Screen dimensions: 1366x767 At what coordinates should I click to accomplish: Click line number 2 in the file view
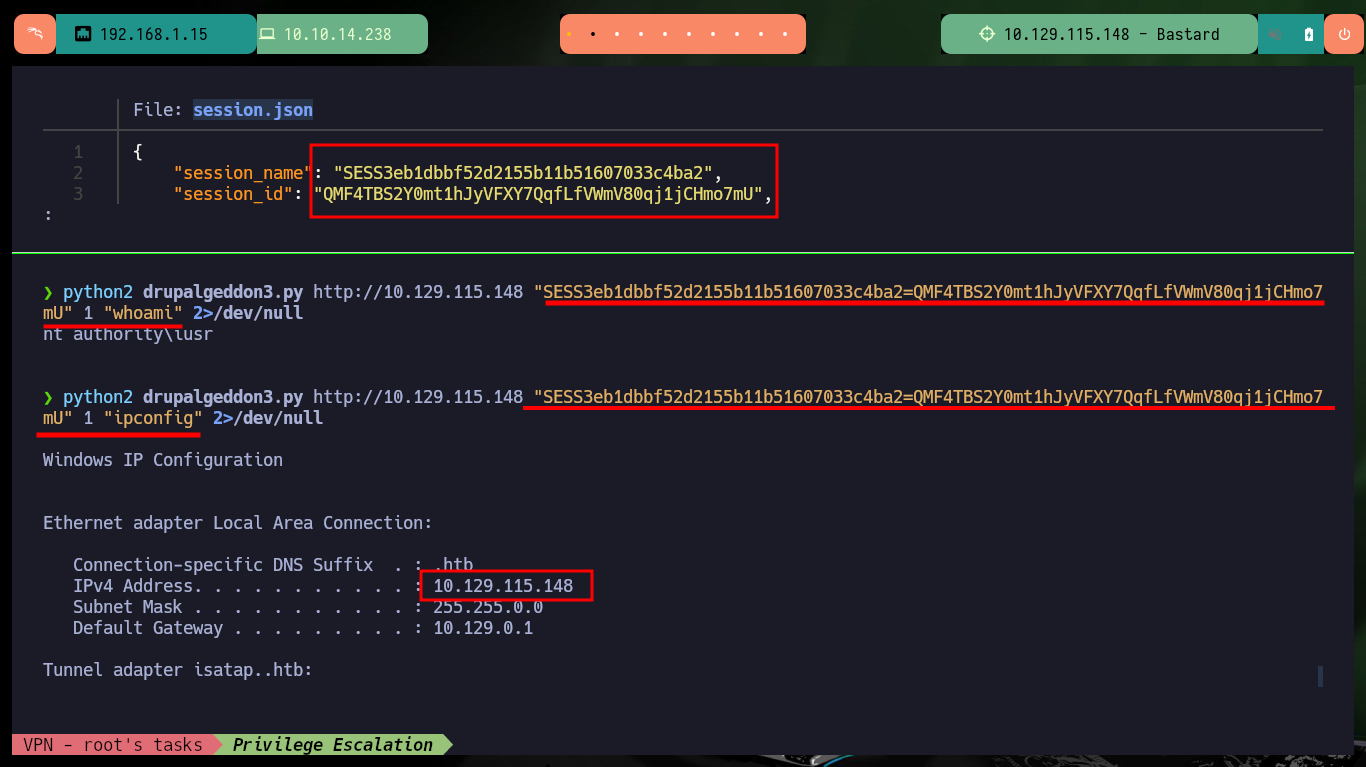click(78, 173)
